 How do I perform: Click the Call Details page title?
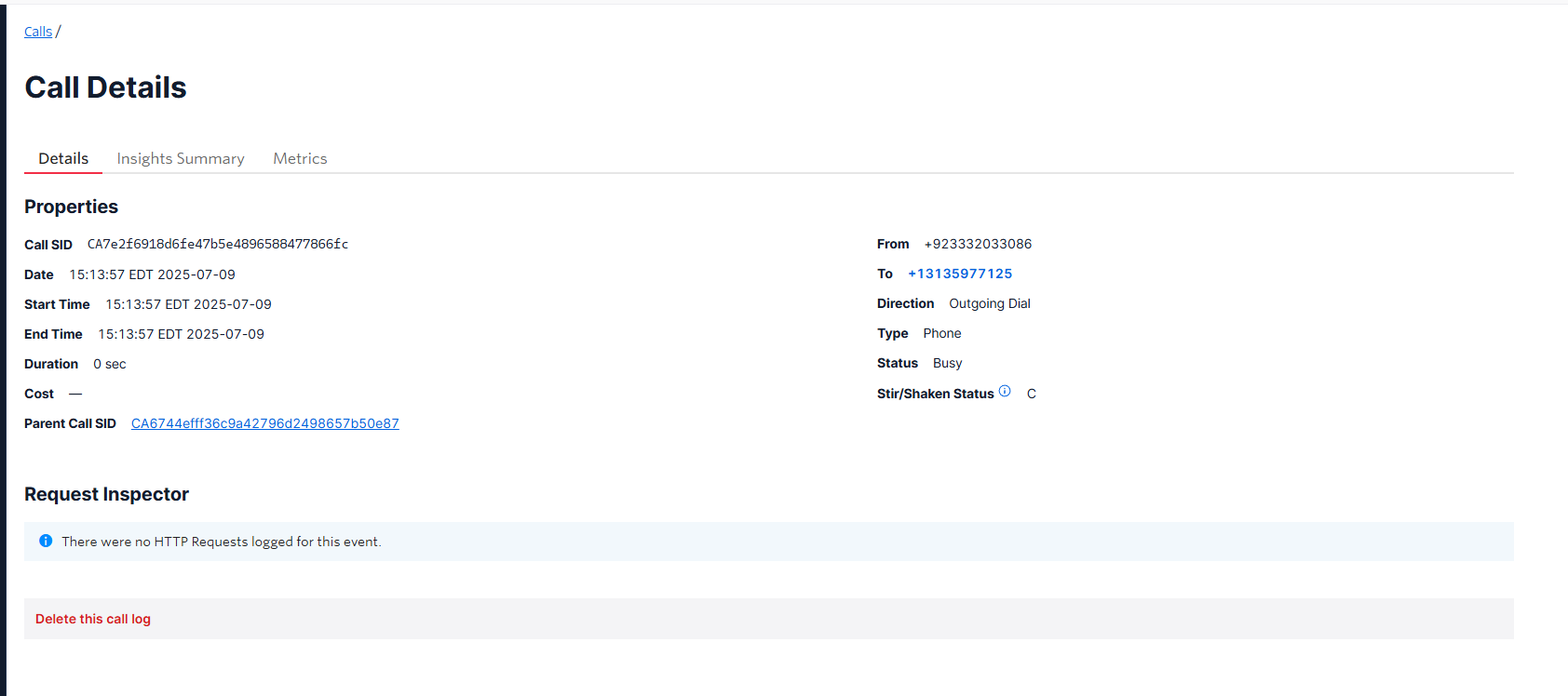[x=105, y=87]
